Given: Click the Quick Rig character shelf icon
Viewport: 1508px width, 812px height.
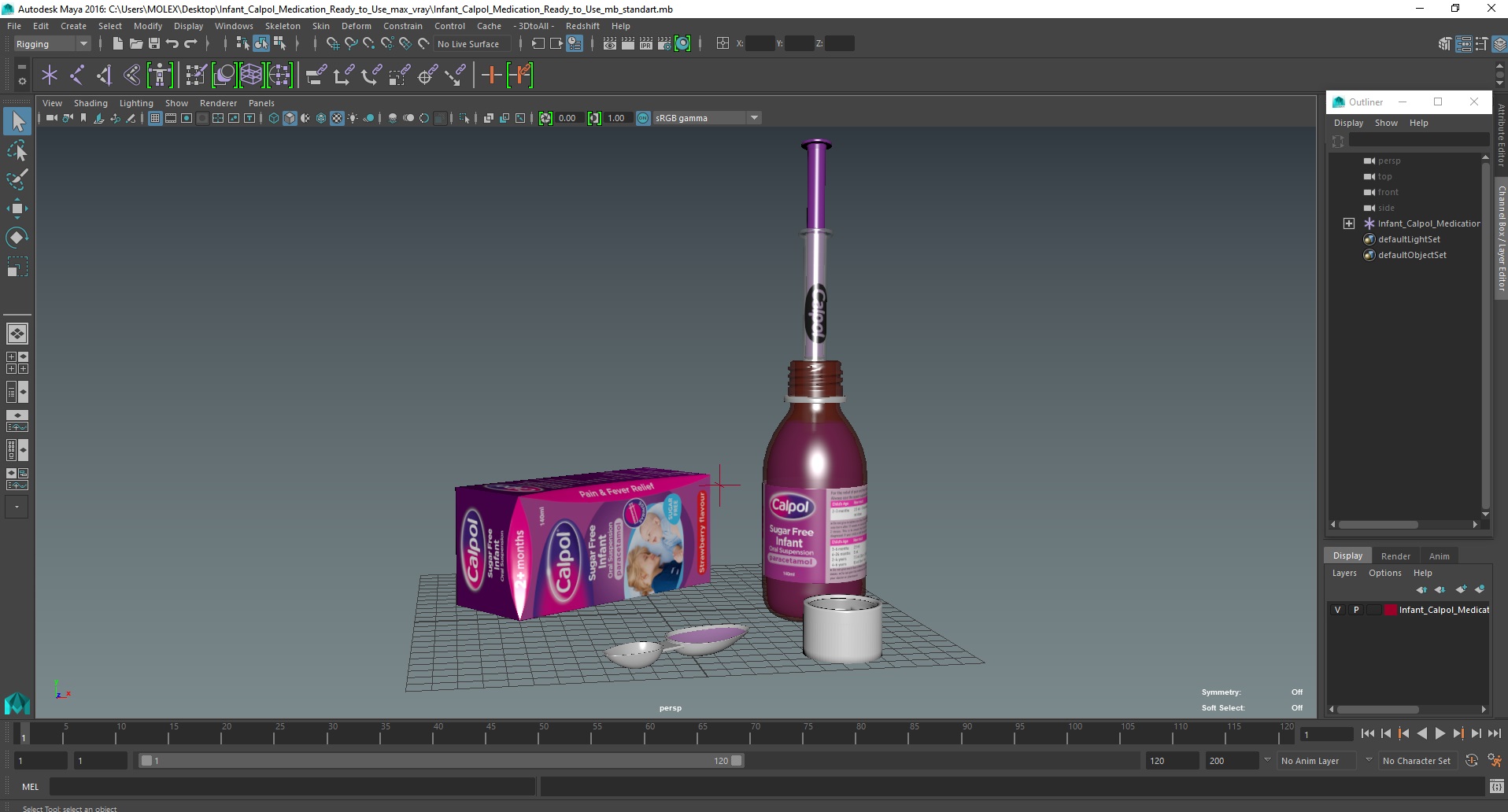Looking at the screenshot, I should click(x=160, y=76).
